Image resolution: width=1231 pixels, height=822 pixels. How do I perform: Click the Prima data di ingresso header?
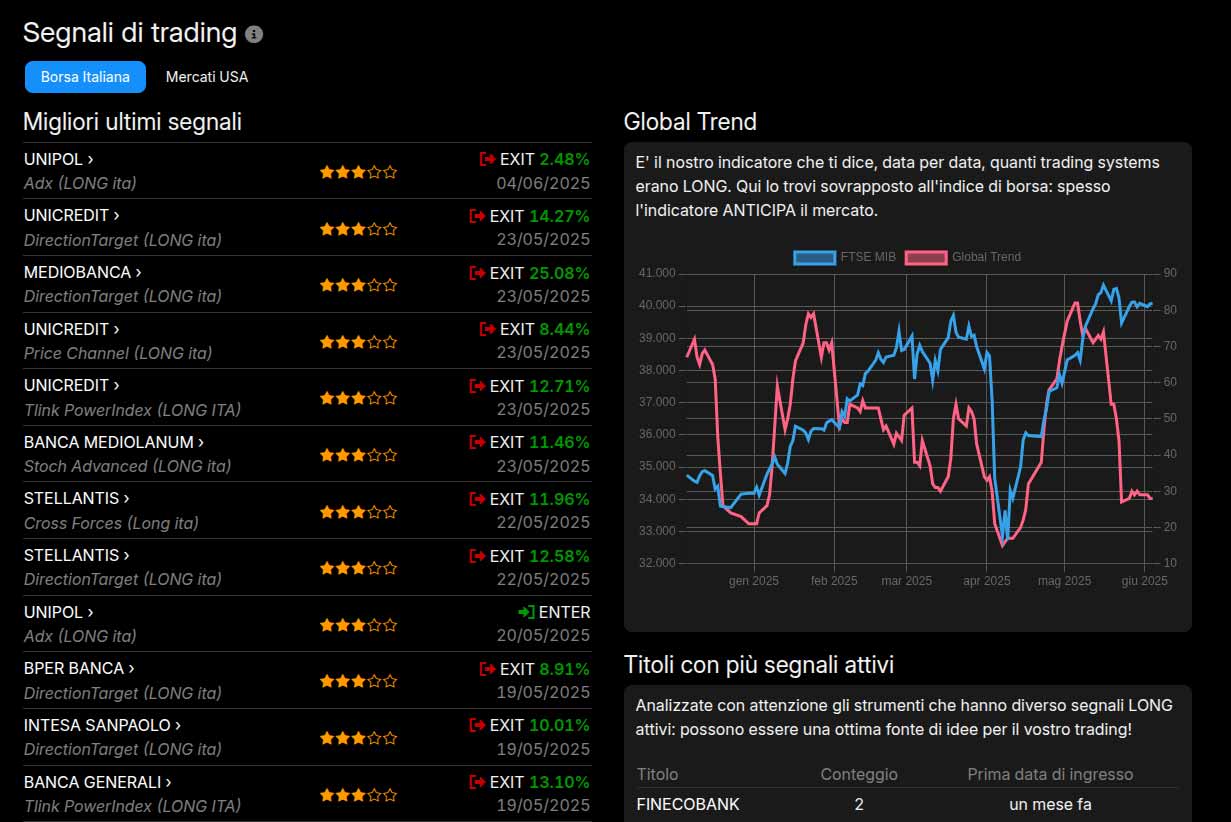pyautogui.click(x=1050, y=774)
